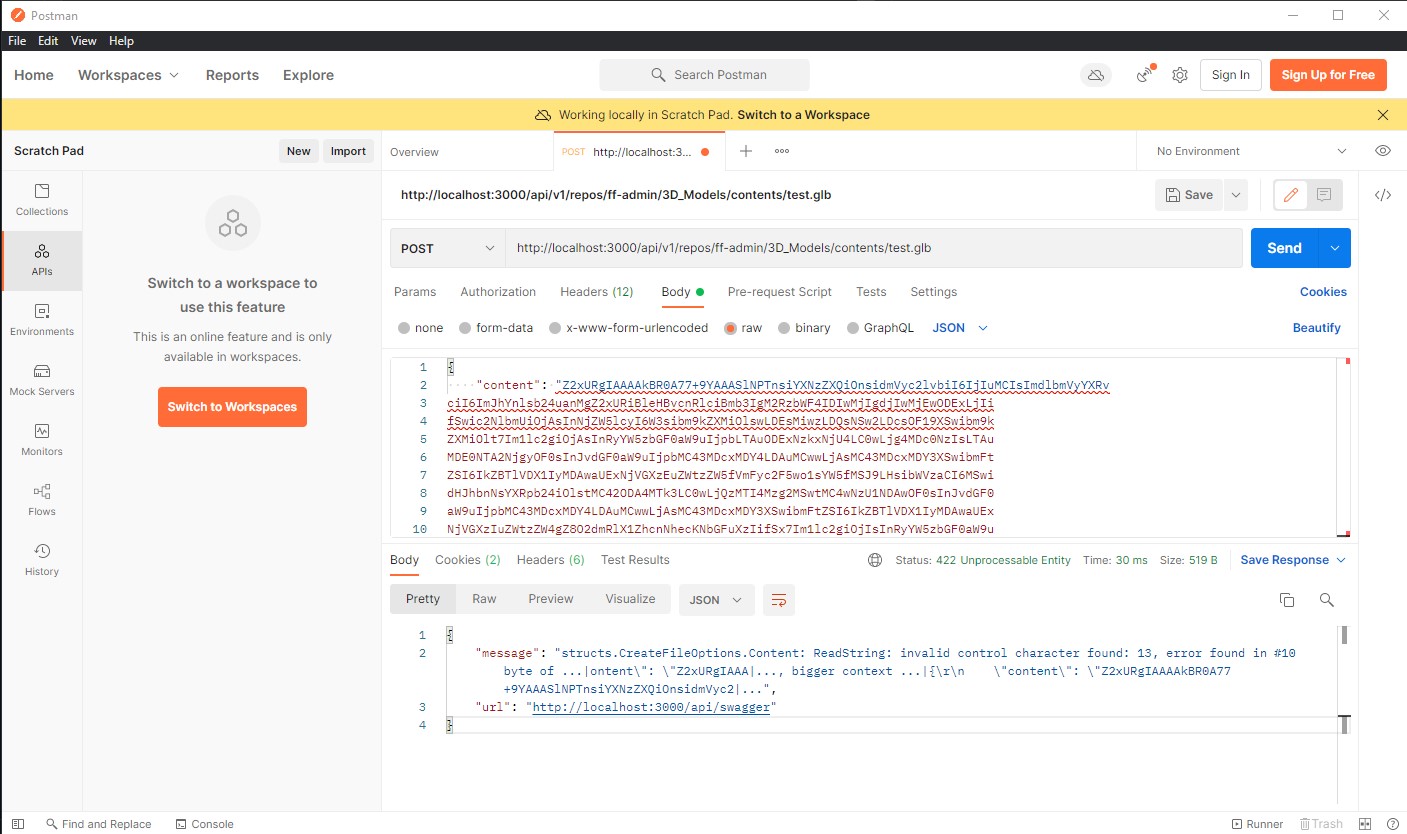
Task: Open Flows in the sidebar
Action: click(x=42, y=500)
